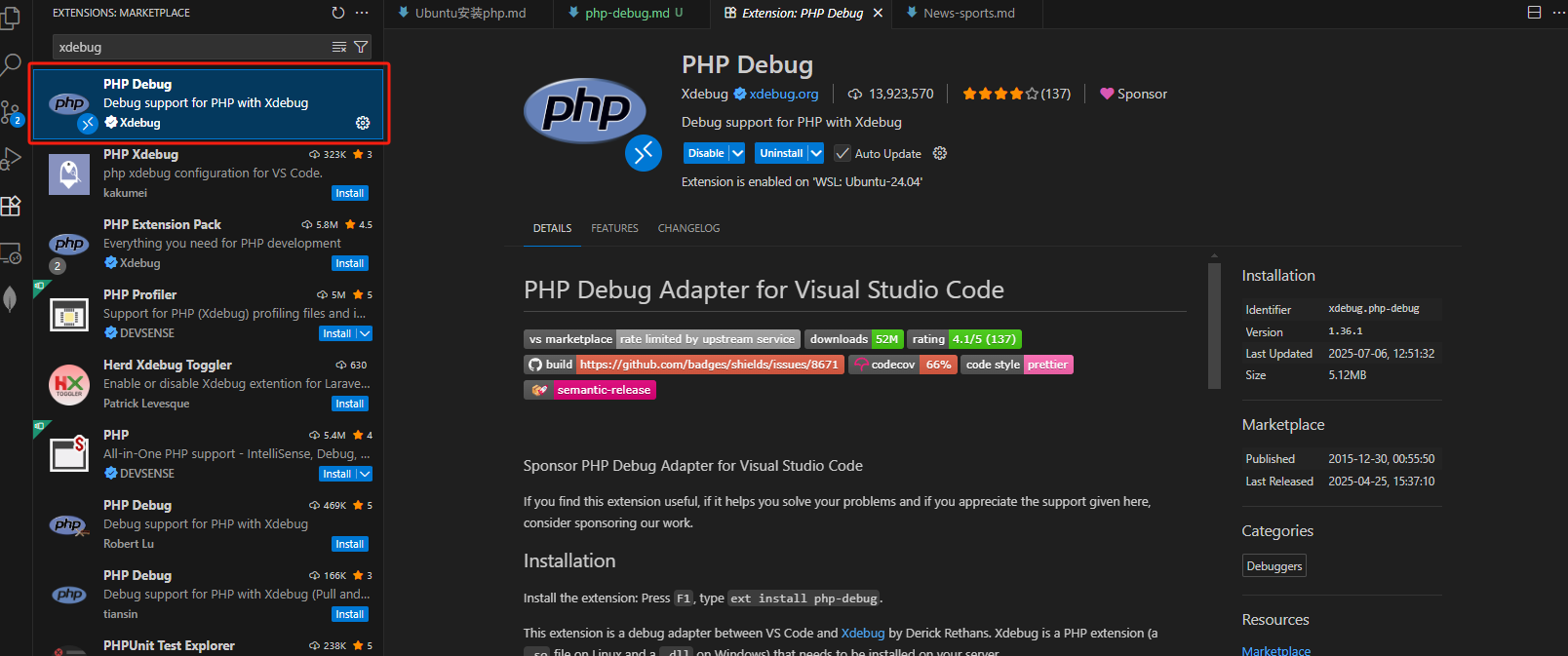Clear extensions search results

click(339, 47)
